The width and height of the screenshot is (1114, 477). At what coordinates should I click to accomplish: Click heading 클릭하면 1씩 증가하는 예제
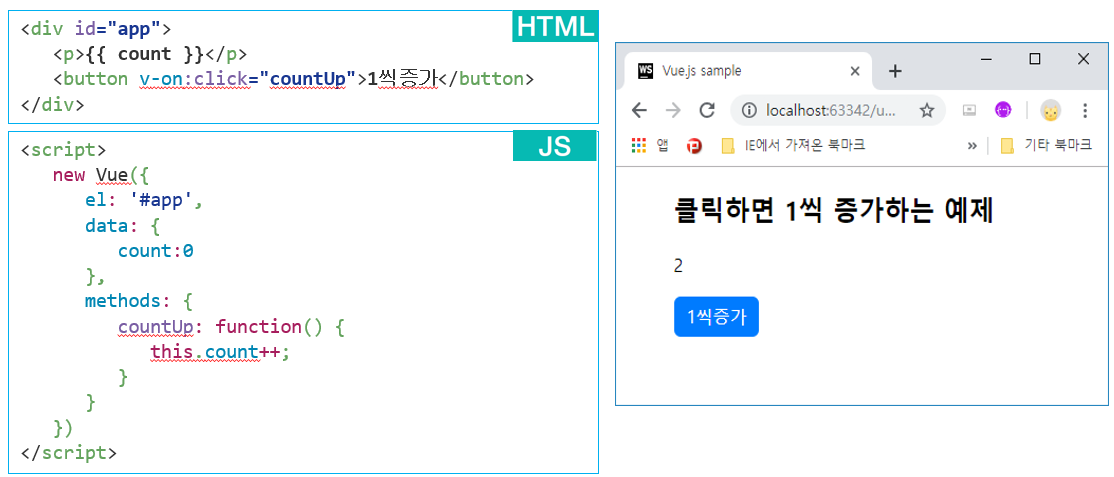(833, 210)
